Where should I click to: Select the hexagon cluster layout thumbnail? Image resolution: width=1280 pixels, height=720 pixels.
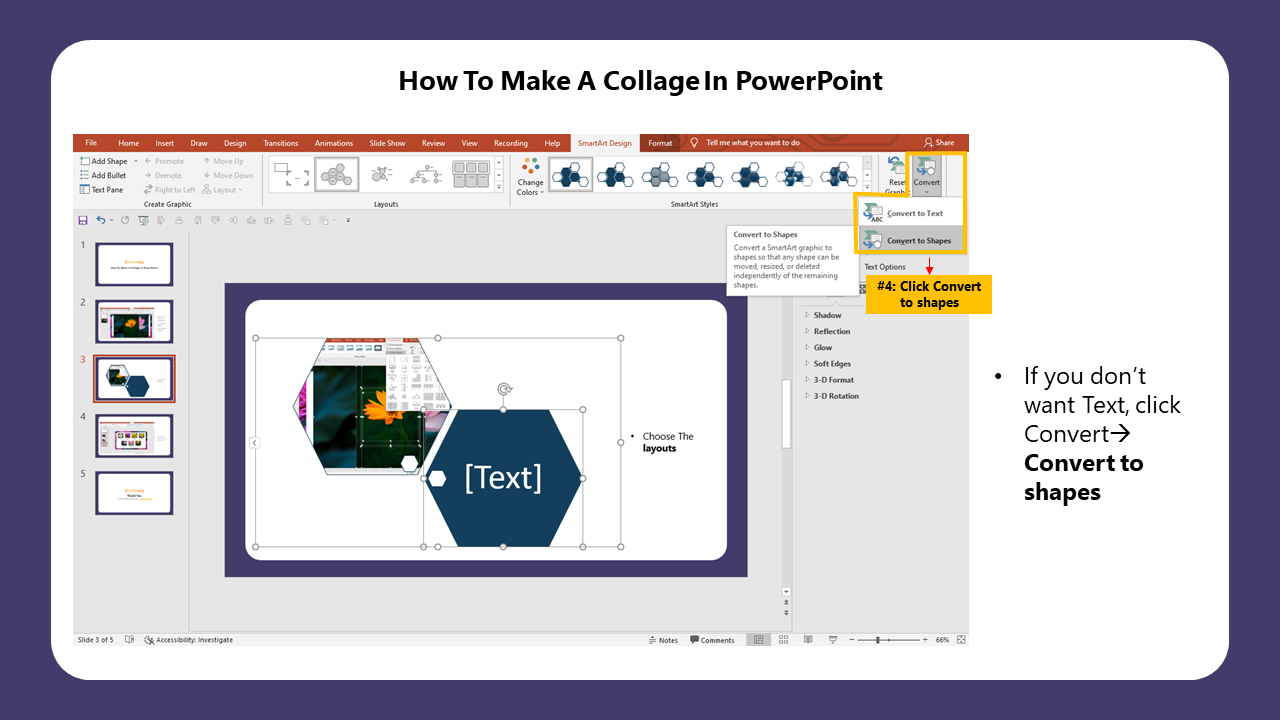[337, 174]
